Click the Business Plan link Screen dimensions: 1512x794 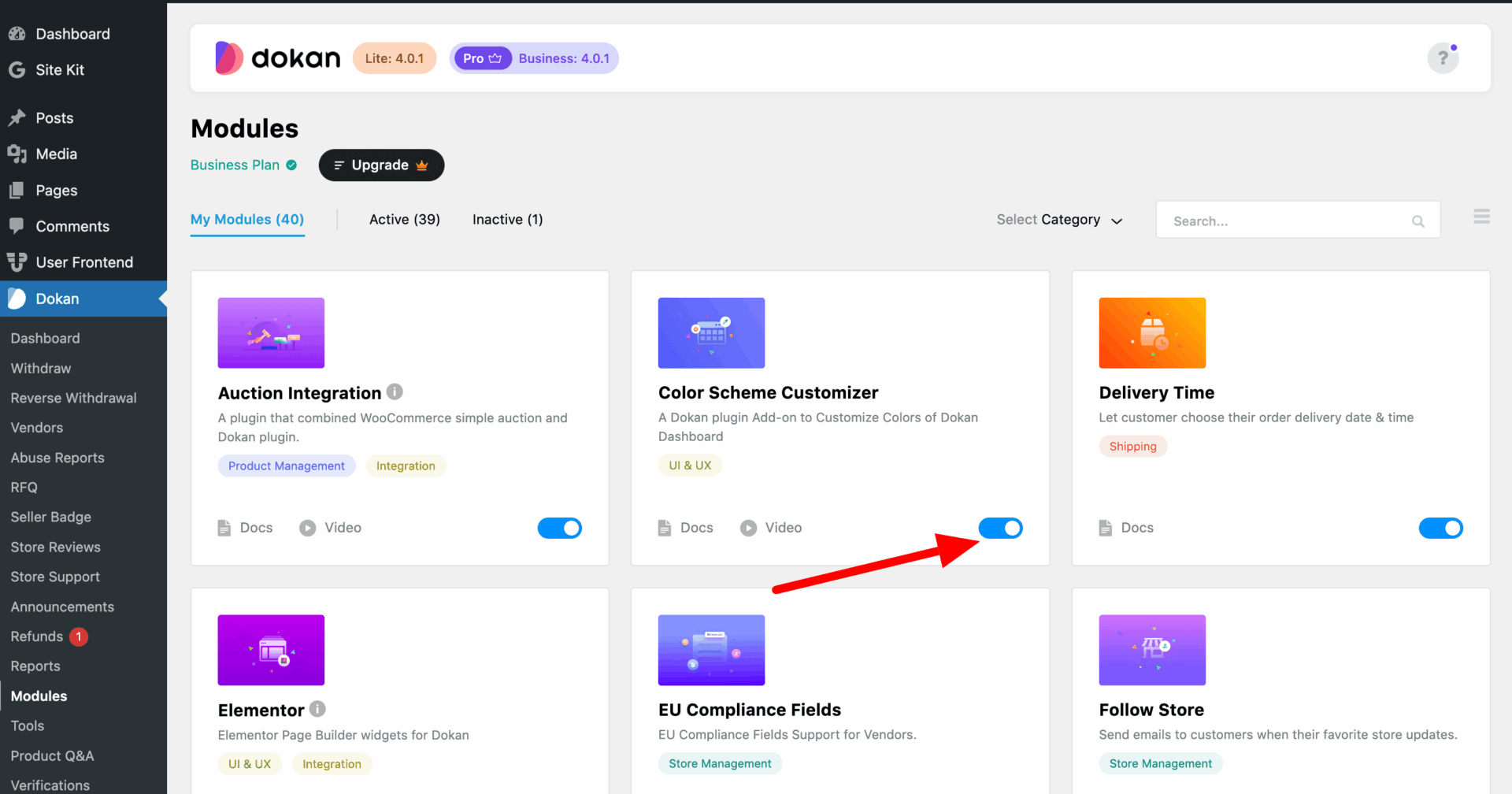pos(235,165)
